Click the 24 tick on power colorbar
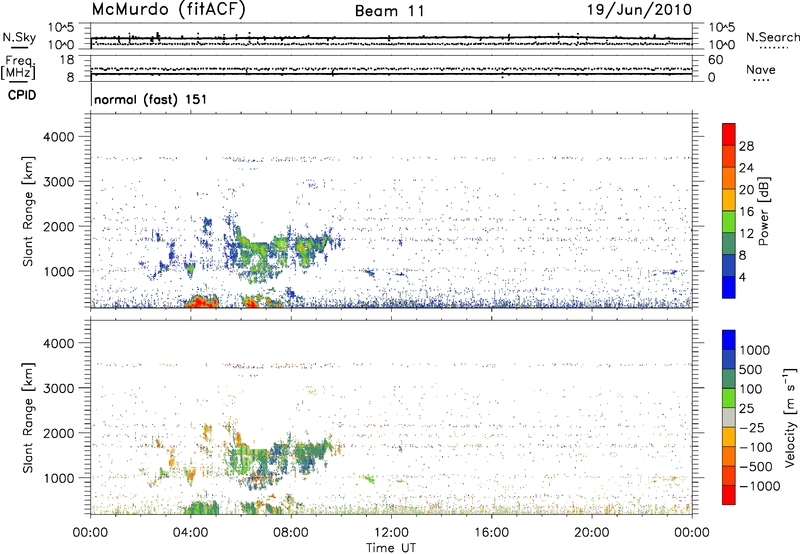 pyautogui.click(x=746, y=168)
